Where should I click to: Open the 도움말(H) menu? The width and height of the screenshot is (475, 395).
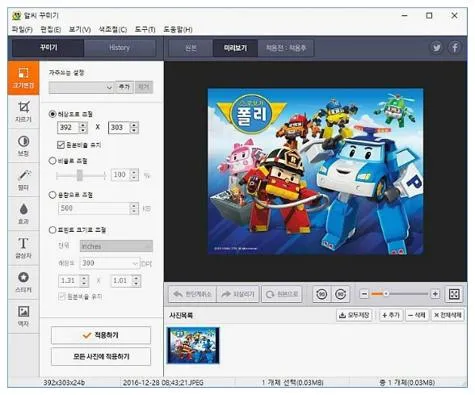tap(178, 30)
